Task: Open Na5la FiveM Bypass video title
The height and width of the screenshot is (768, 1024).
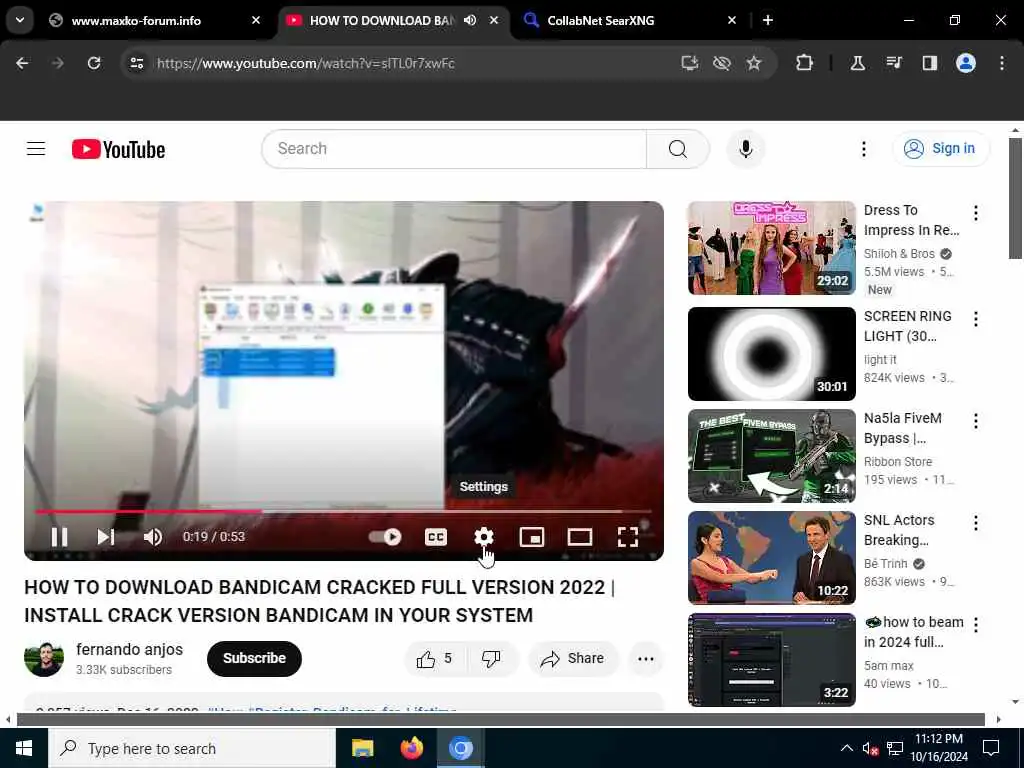Action: (903, 428)
